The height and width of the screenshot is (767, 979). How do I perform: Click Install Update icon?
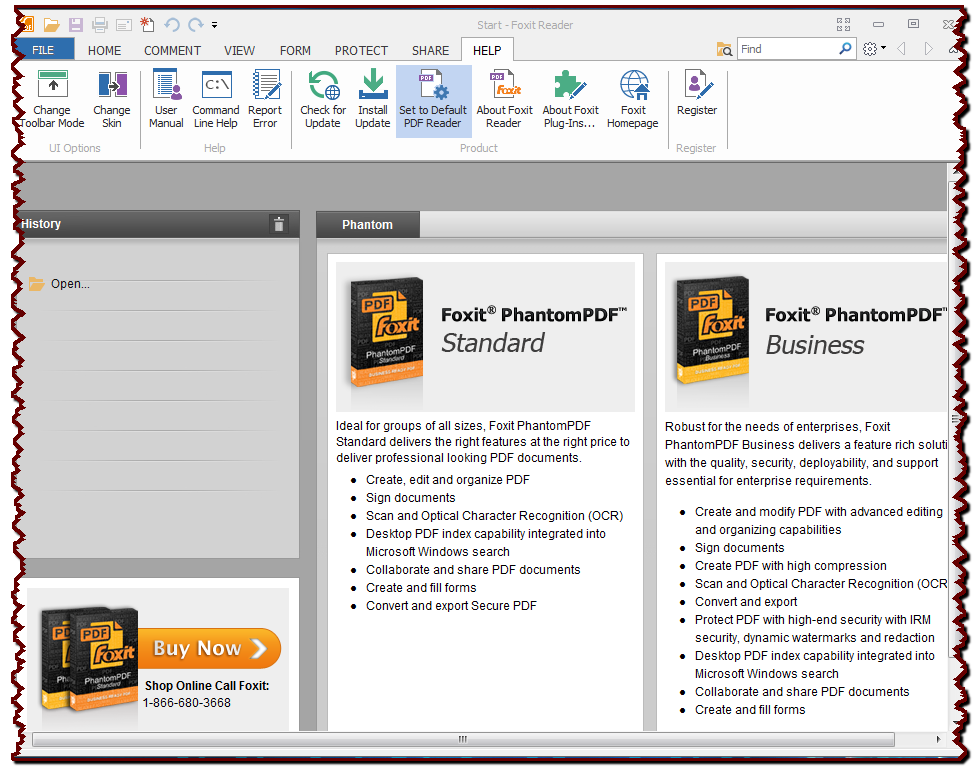pos(373,84)
